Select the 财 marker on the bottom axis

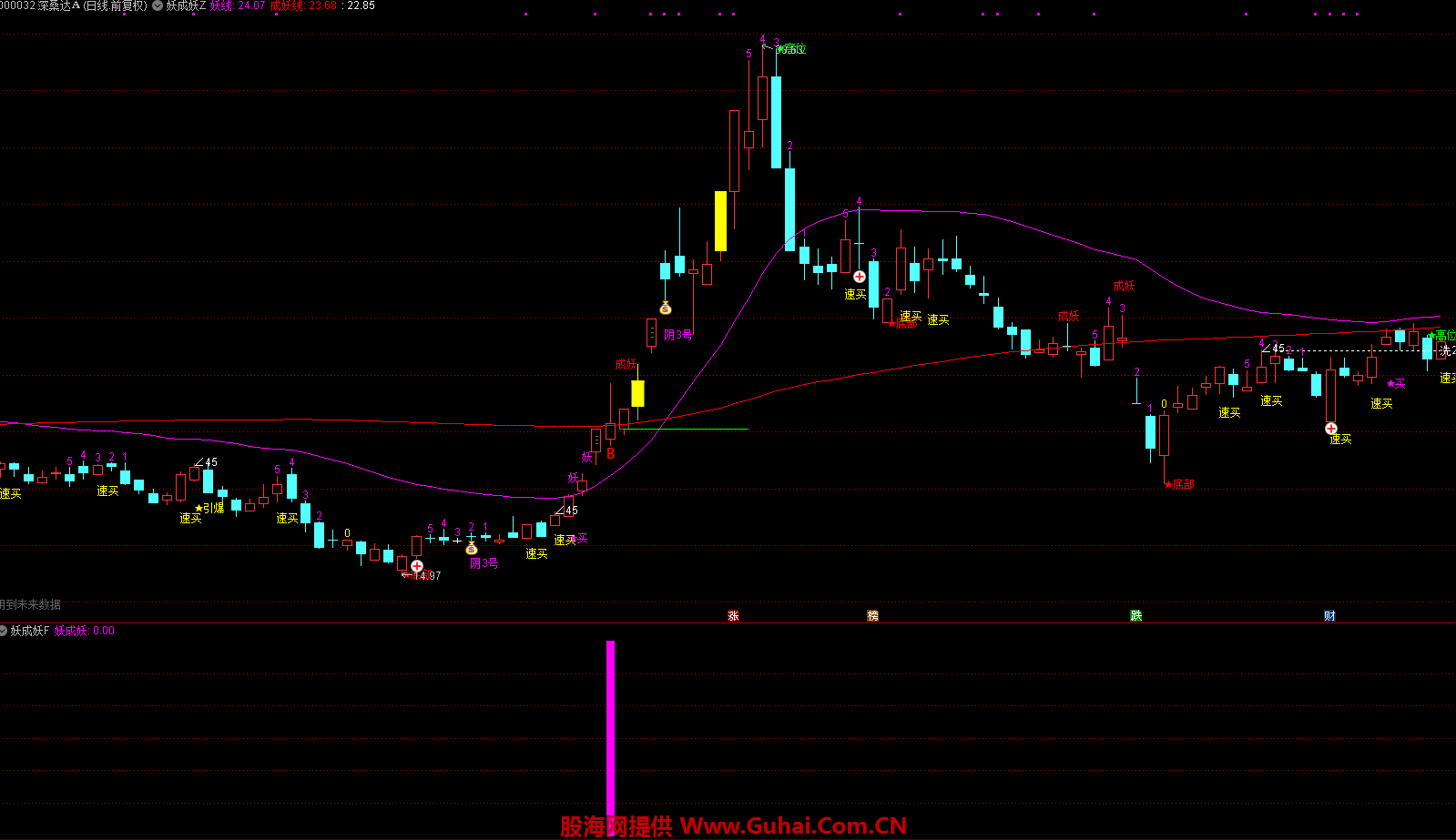pos(1329,616)
